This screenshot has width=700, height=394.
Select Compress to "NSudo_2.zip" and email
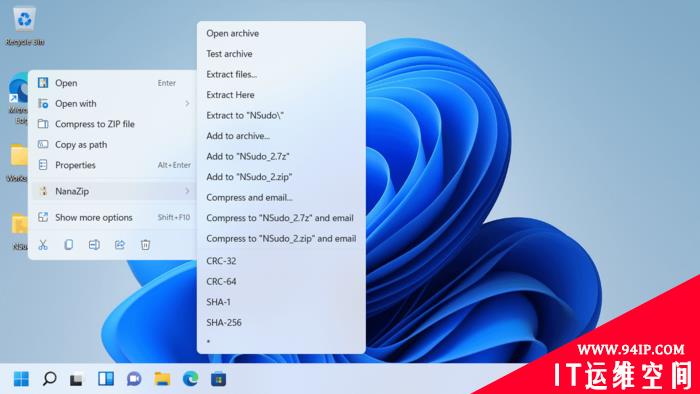click(x=281, y=239)
